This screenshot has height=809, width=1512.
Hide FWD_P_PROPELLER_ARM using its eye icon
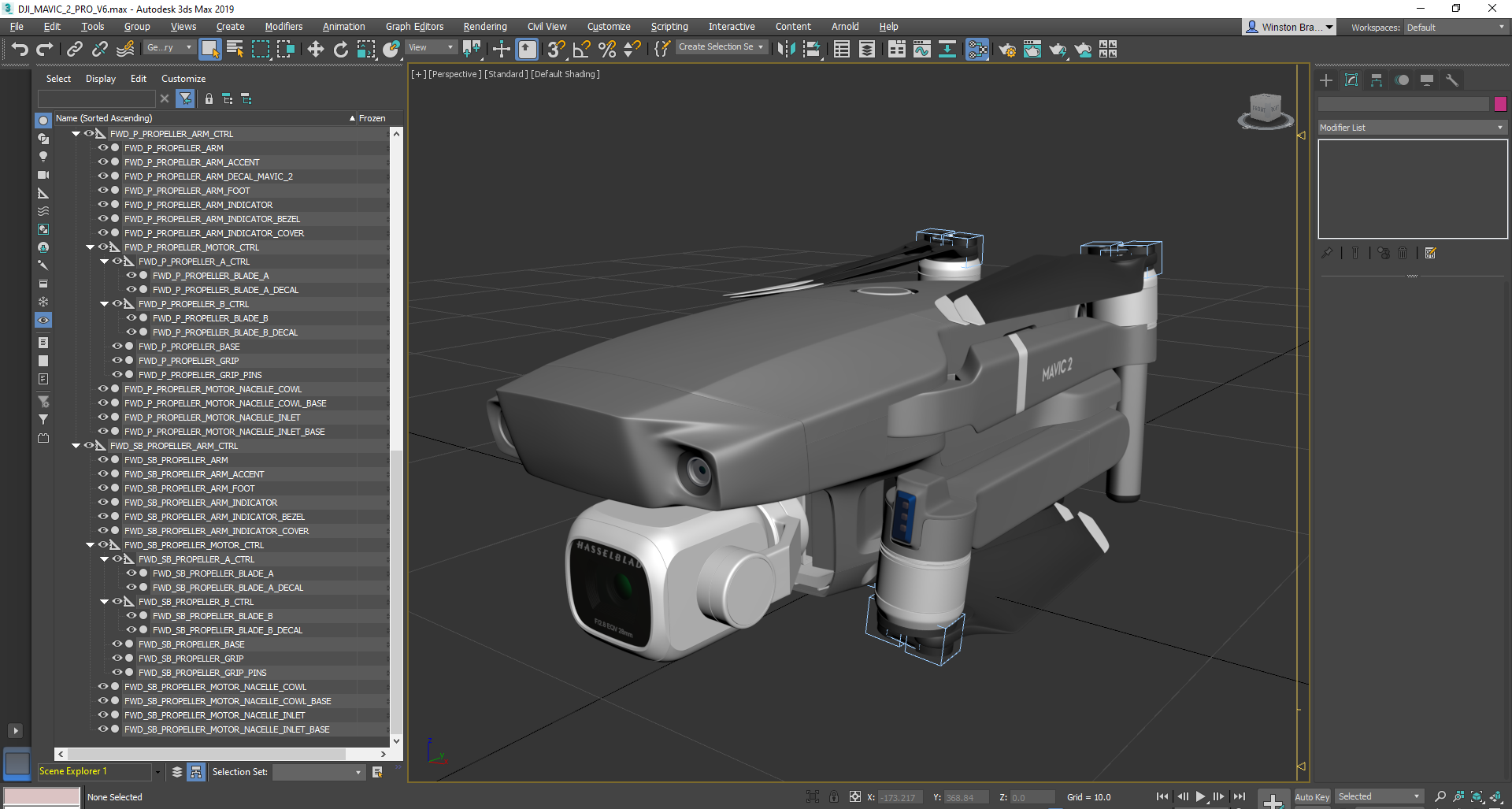coord(102,148)
